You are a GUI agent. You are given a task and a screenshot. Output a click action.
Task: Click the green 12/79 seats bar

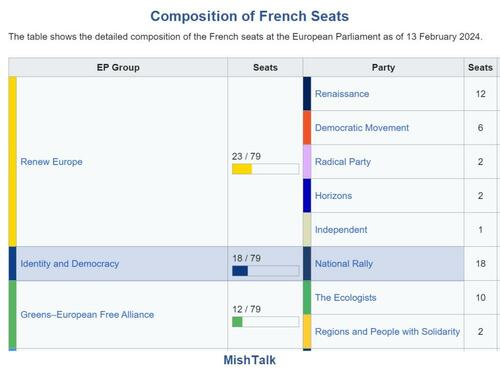265,322
